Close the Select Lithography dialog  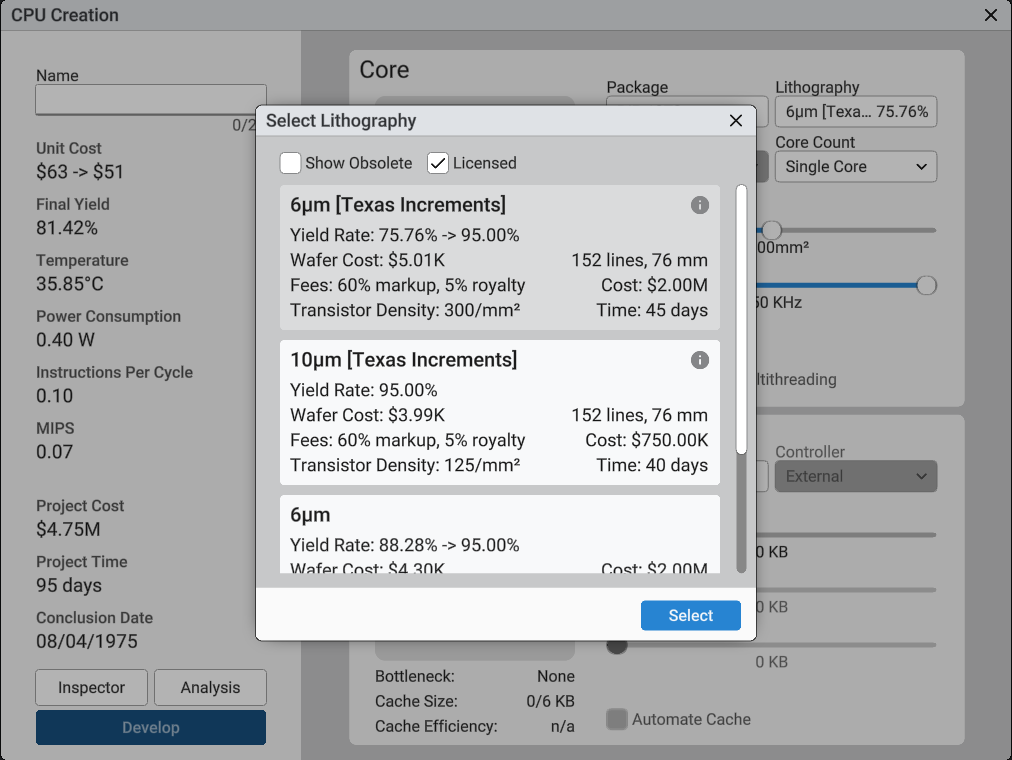tap(736, 121)
